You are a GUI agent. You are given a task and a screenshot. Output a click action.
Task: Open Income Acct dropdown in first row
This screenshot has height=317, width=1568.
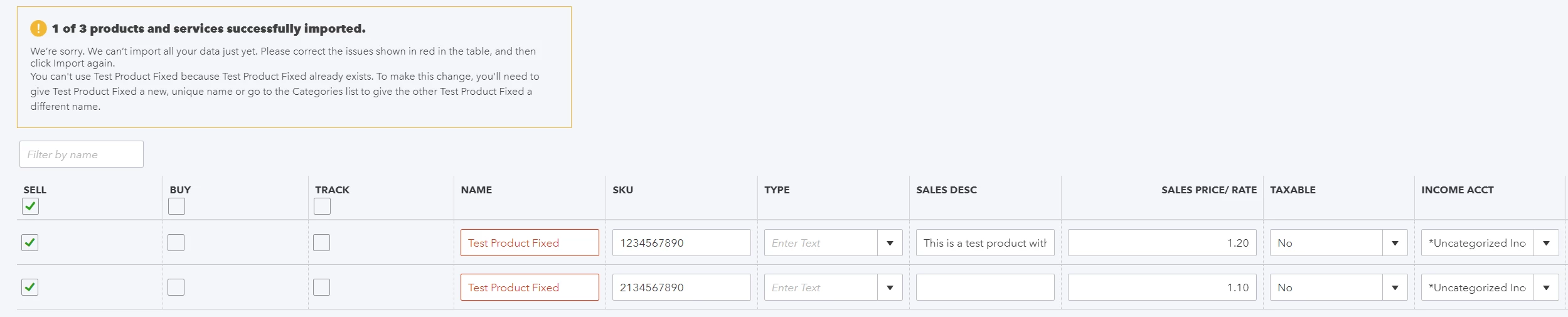pos(1546,243)
